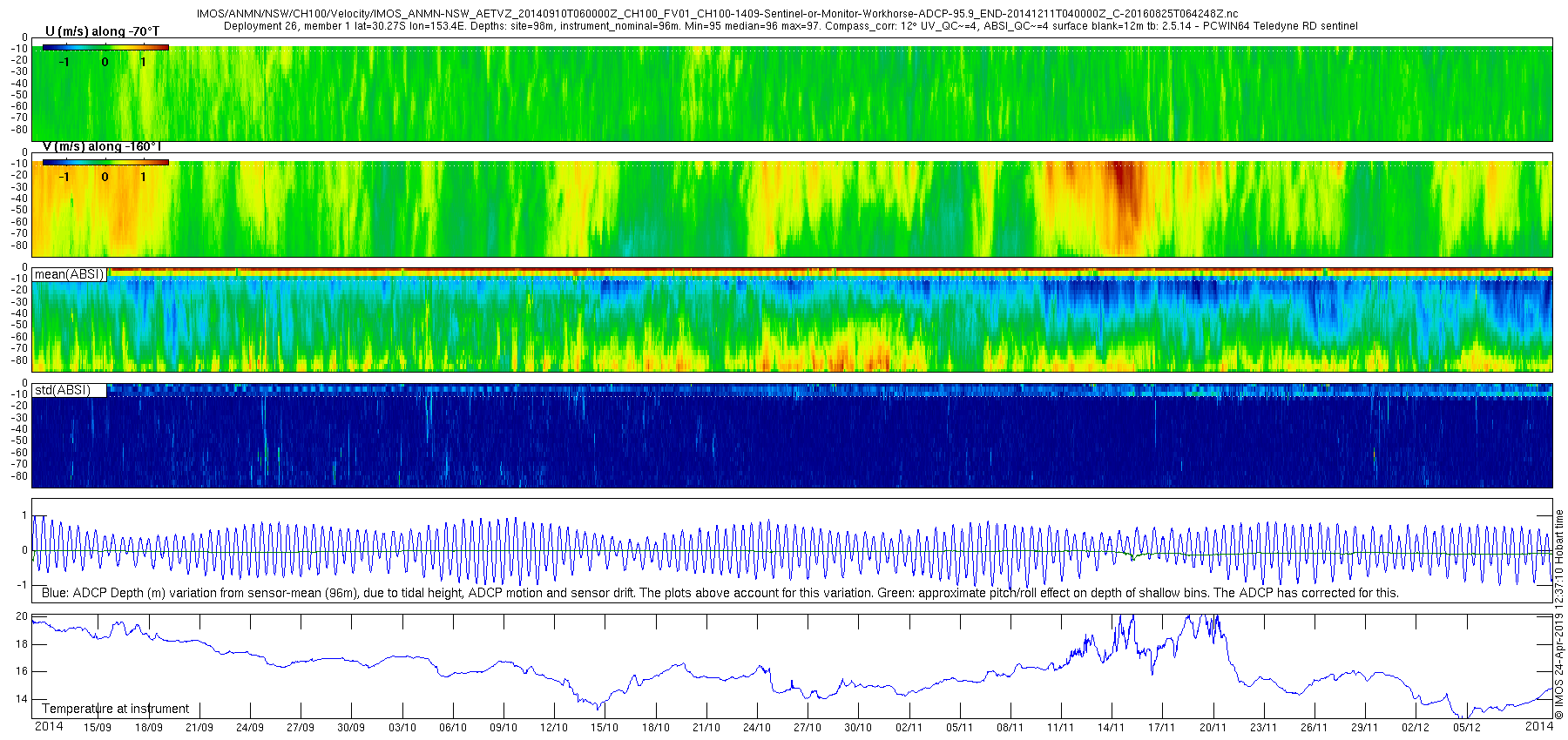
Task: Click the 'Temperature at instrument' label
Action: pyautogui.click(x=115, y=709)
